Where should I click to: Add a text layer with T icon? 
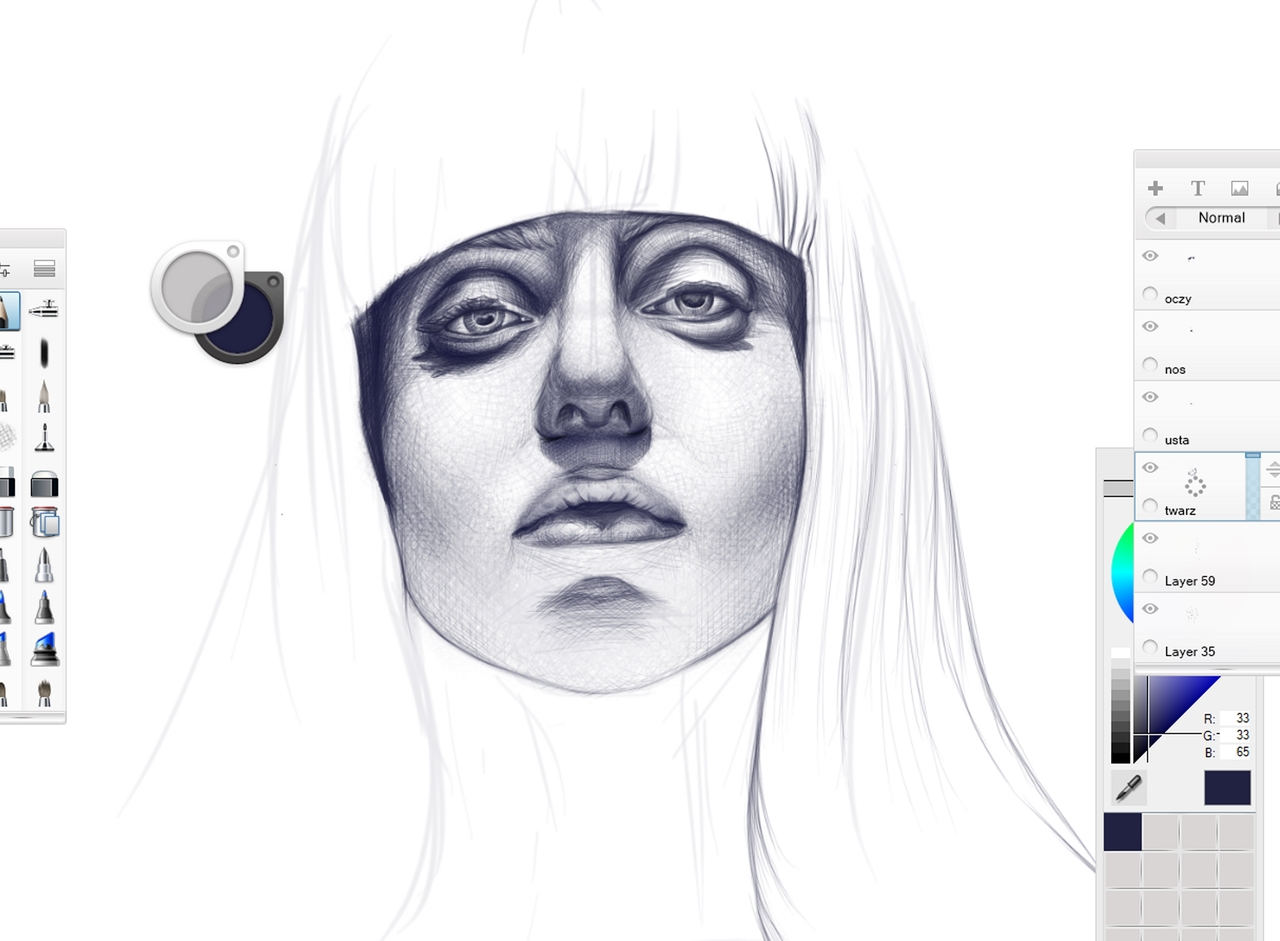(x=1197, y=188)
